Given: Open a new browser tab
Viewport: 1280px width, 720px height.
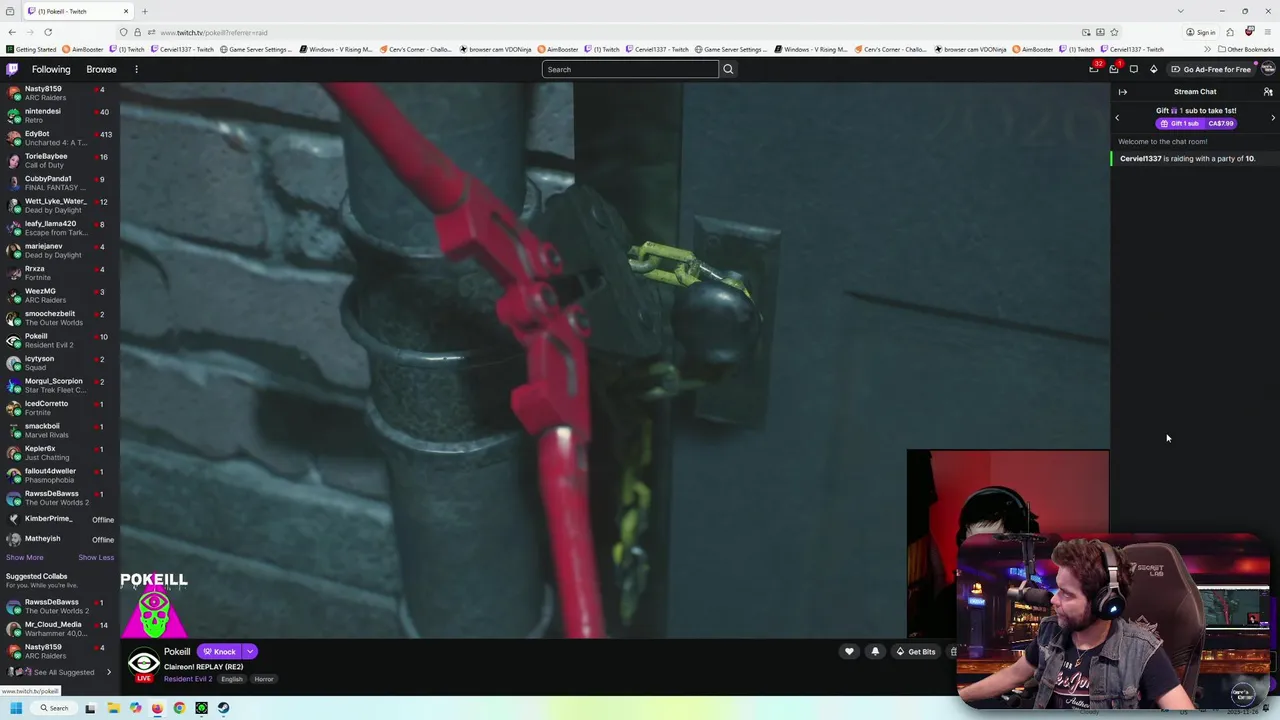Looking at the screenshot, I should pos(145,11).
